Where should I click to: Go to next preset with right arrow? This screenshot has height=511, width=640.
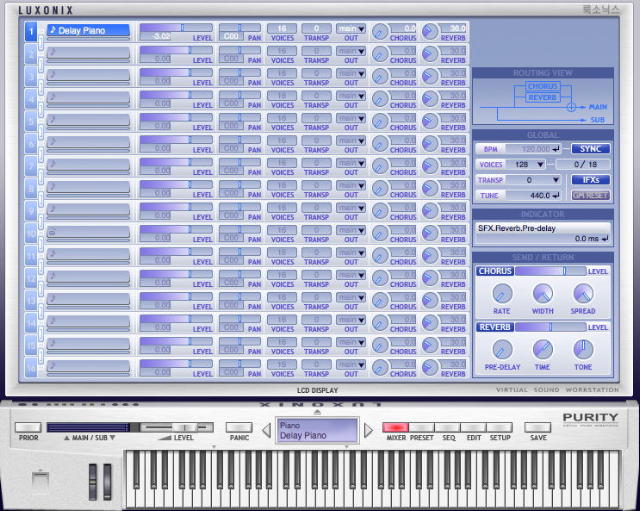[x=368, y=430]
